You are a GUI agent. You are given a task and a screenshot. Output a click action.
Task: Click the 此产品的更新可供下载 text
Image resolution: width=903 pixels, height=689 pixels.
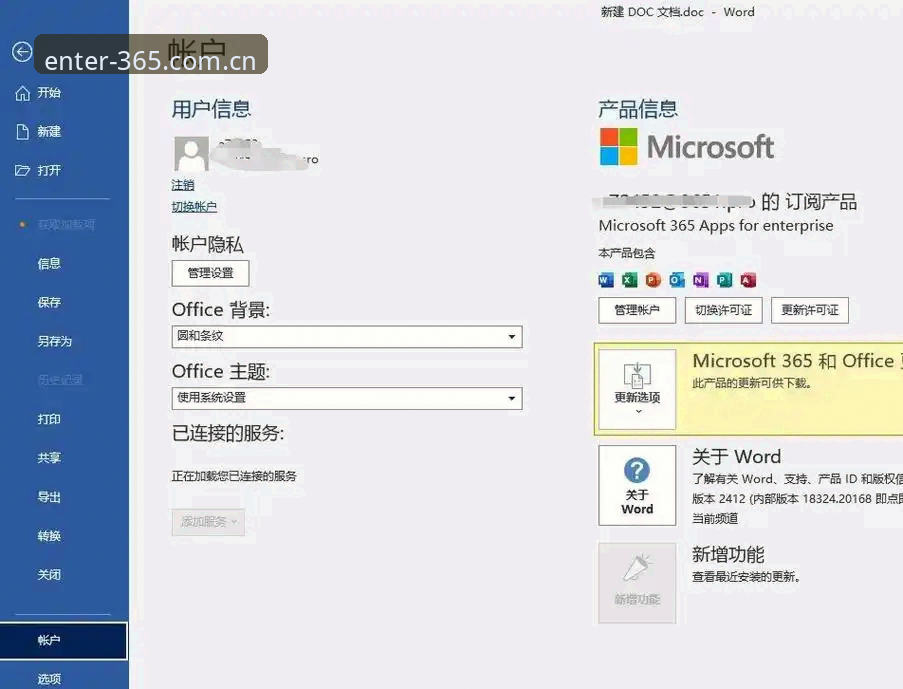click(752, 383)
